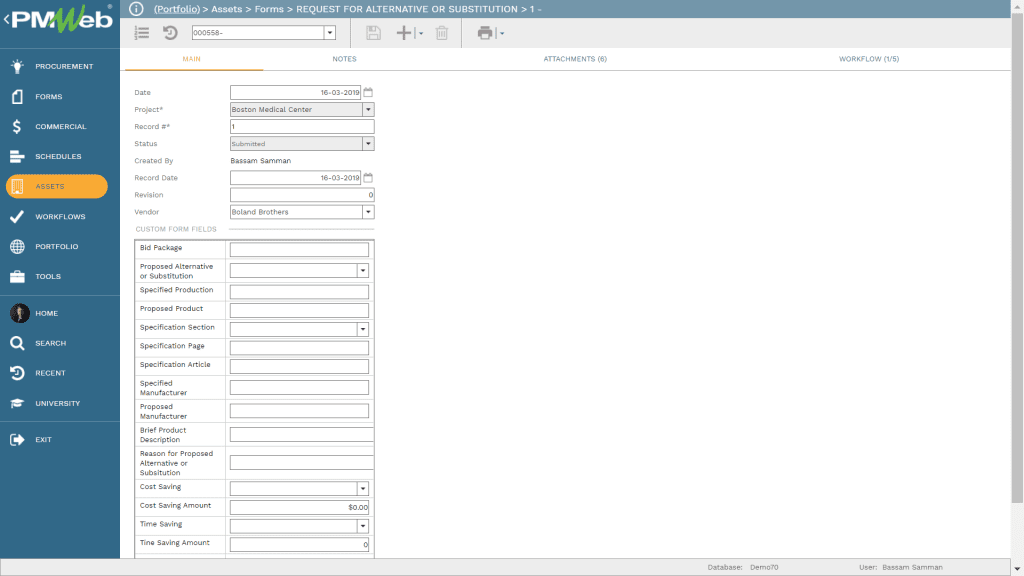Screen dimensions: 1024x576
Task: Click the Time Saving Amount field
Action: pos(299,545)
